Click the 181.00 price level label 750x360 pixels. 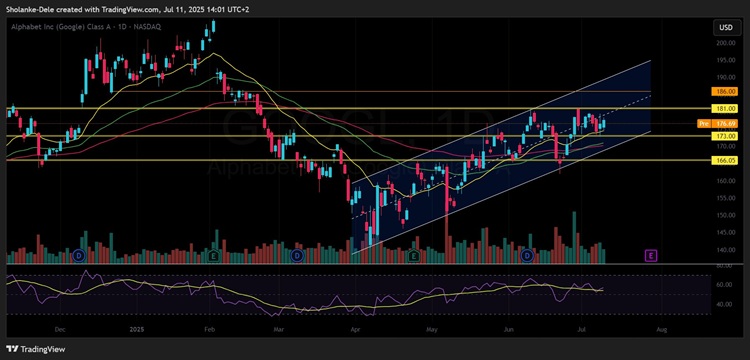click(x=724, y=109)
